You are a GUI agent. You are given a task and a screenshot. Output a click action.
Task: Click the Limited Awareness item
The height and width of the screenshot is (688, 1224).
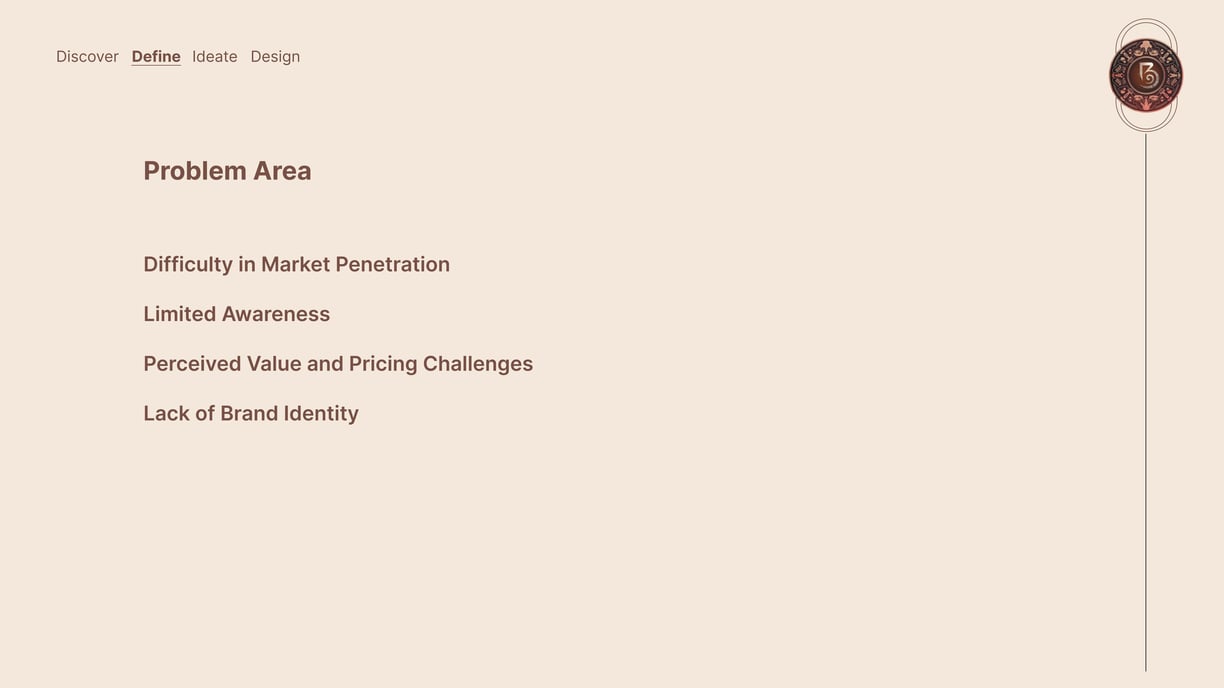[236, 314]
